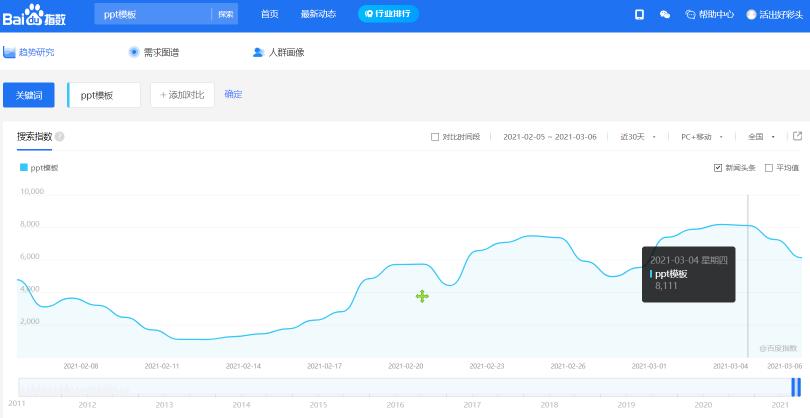The image size is (810, 418).
Task: Focus the top search field with ppt模板
Action: (153, 14)
